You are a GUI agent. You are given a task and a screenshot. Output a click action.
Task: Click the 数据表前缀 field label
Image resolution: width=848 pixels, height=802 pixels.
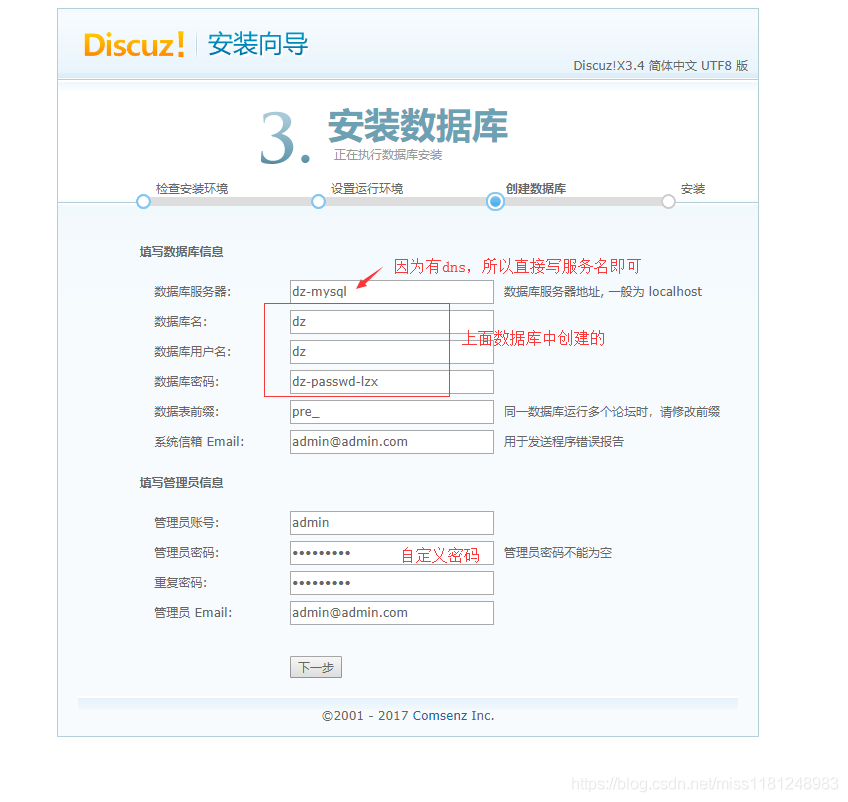coord(187,412)
